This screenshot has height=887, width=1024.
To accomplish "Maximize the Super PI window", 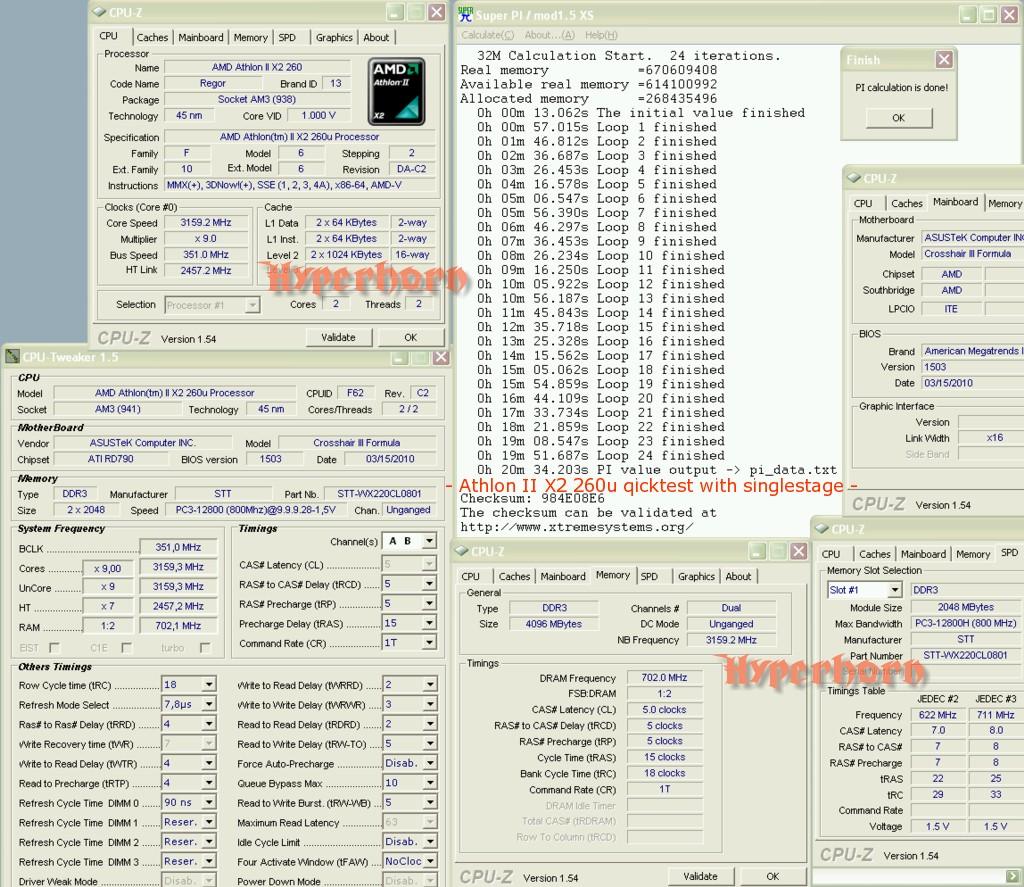I will (989, 14).
